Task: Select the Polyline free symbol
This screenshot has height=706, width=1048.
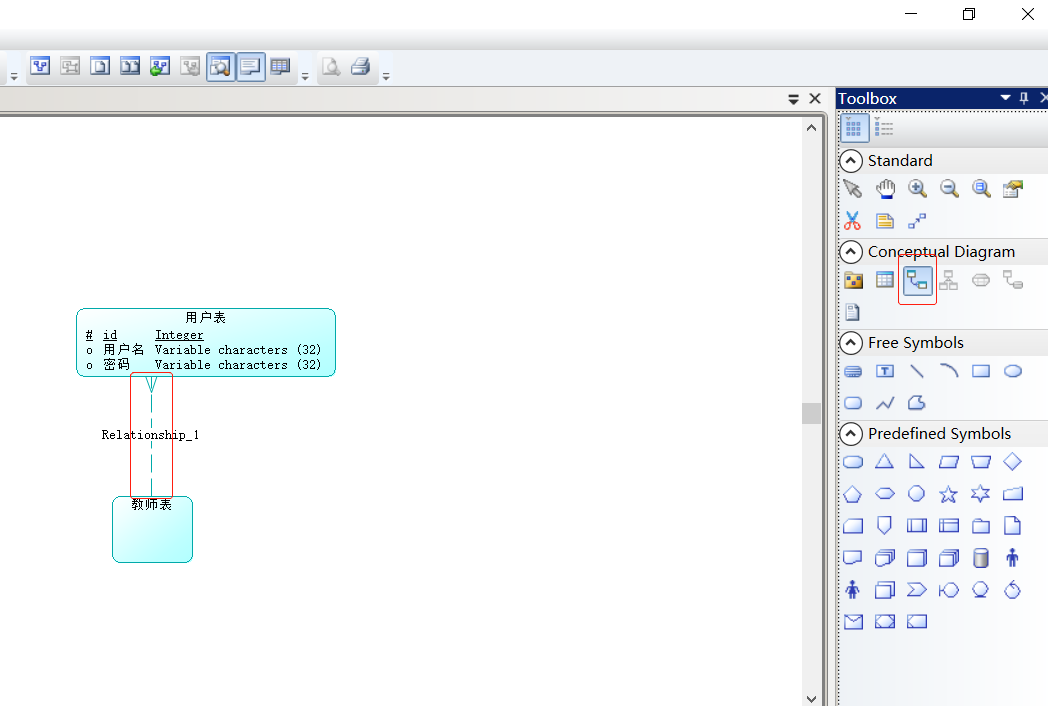Action: 885,403
